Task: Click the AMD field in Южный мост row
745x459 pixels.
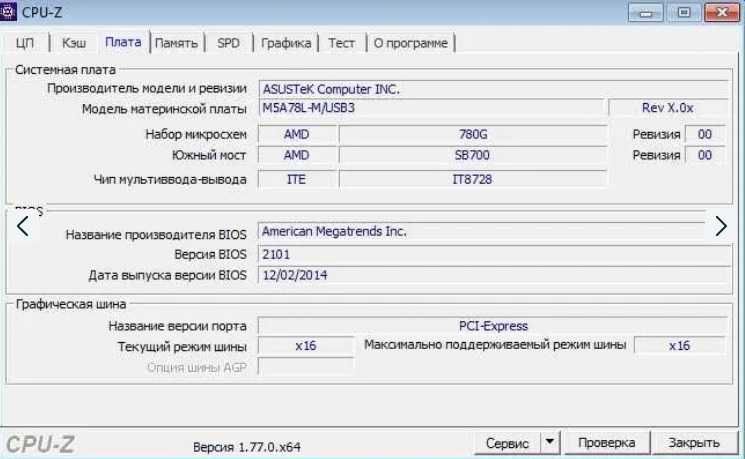Action: pos(297,155)
